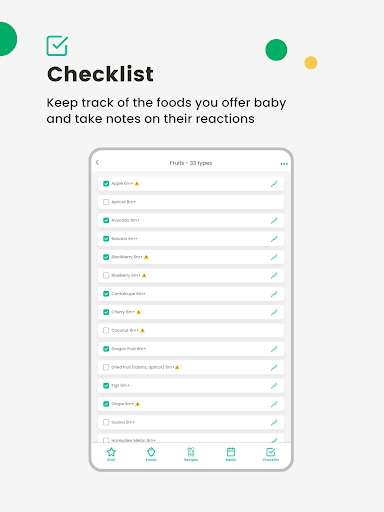Screen dimensions: 384x512
Task: Uncheck the Grape checkbox
Action: tap(106, 404)
